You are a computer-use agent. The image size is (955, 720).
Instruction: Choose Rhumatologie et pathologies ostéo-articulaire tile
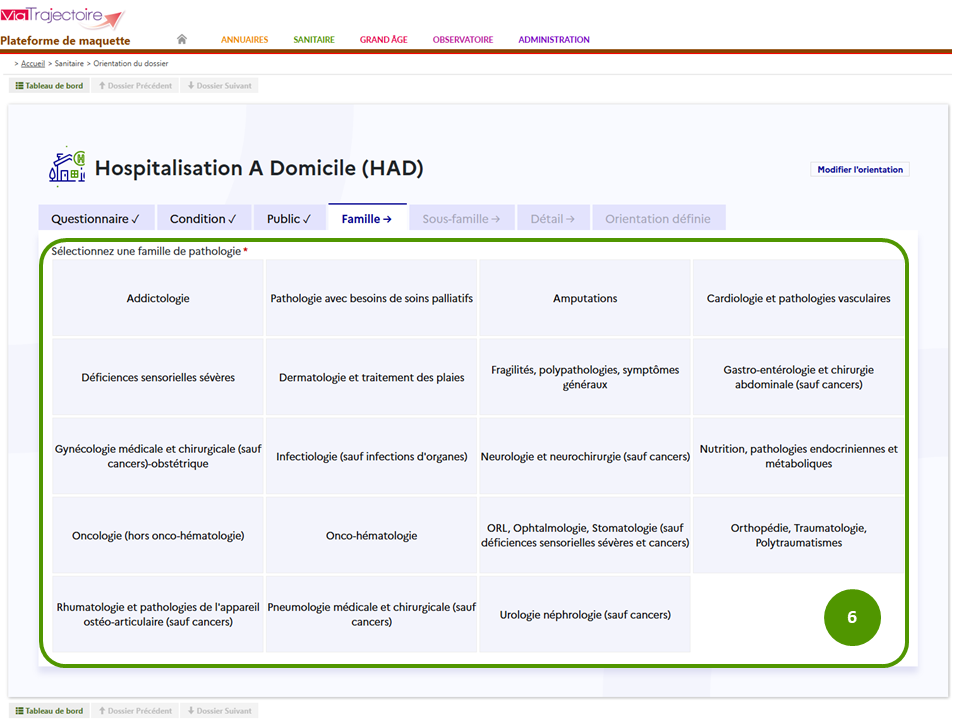coord(158,615)
